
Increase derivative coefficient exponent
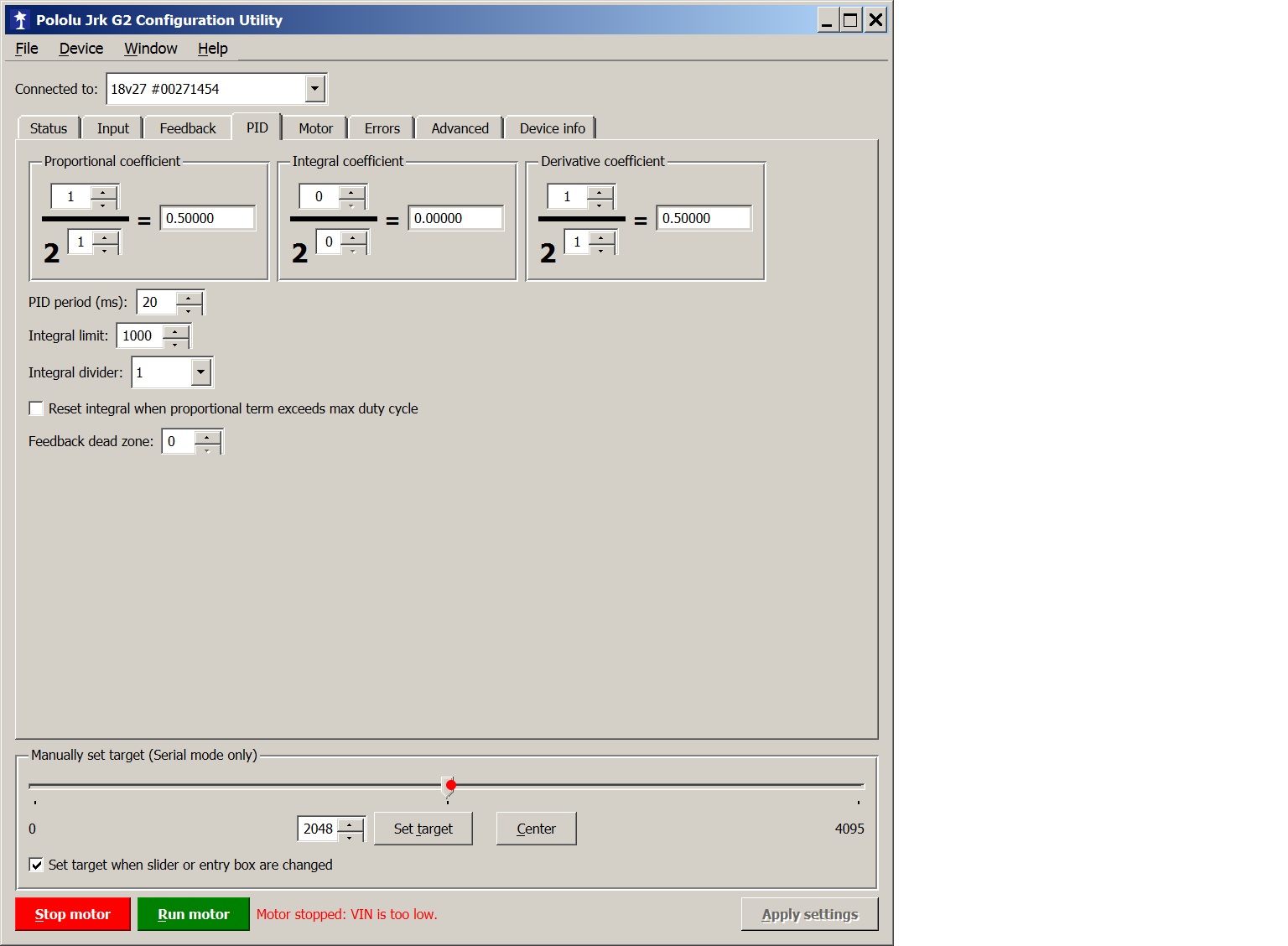tap(601, 237)
